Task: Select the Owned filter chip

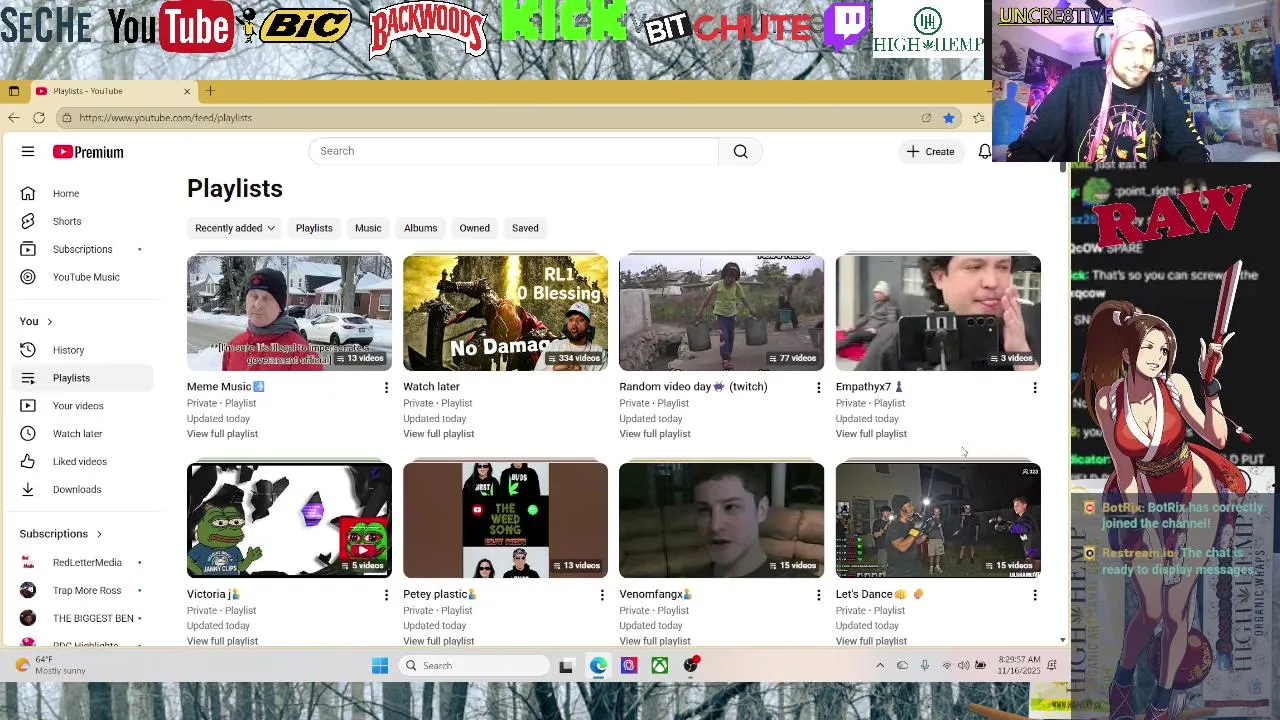Action: [474, 228]
